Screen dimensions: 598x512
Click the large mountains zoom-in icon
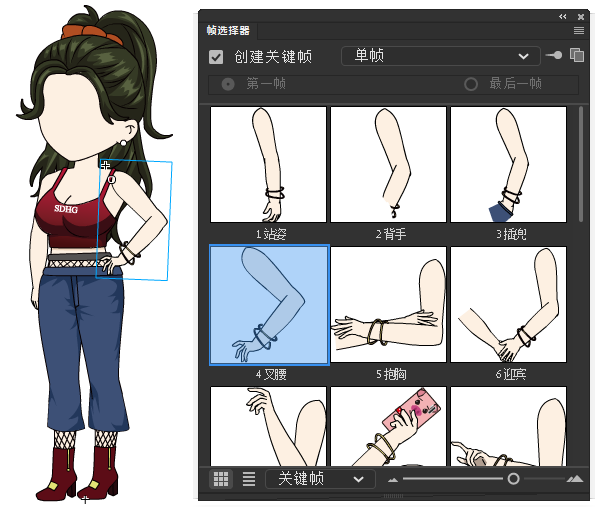pos(575,479)
